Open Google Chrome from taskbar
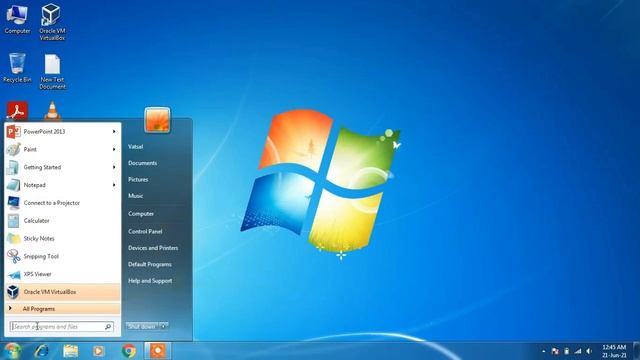Viewport: 640px width, 360px height. click(129, 351)
